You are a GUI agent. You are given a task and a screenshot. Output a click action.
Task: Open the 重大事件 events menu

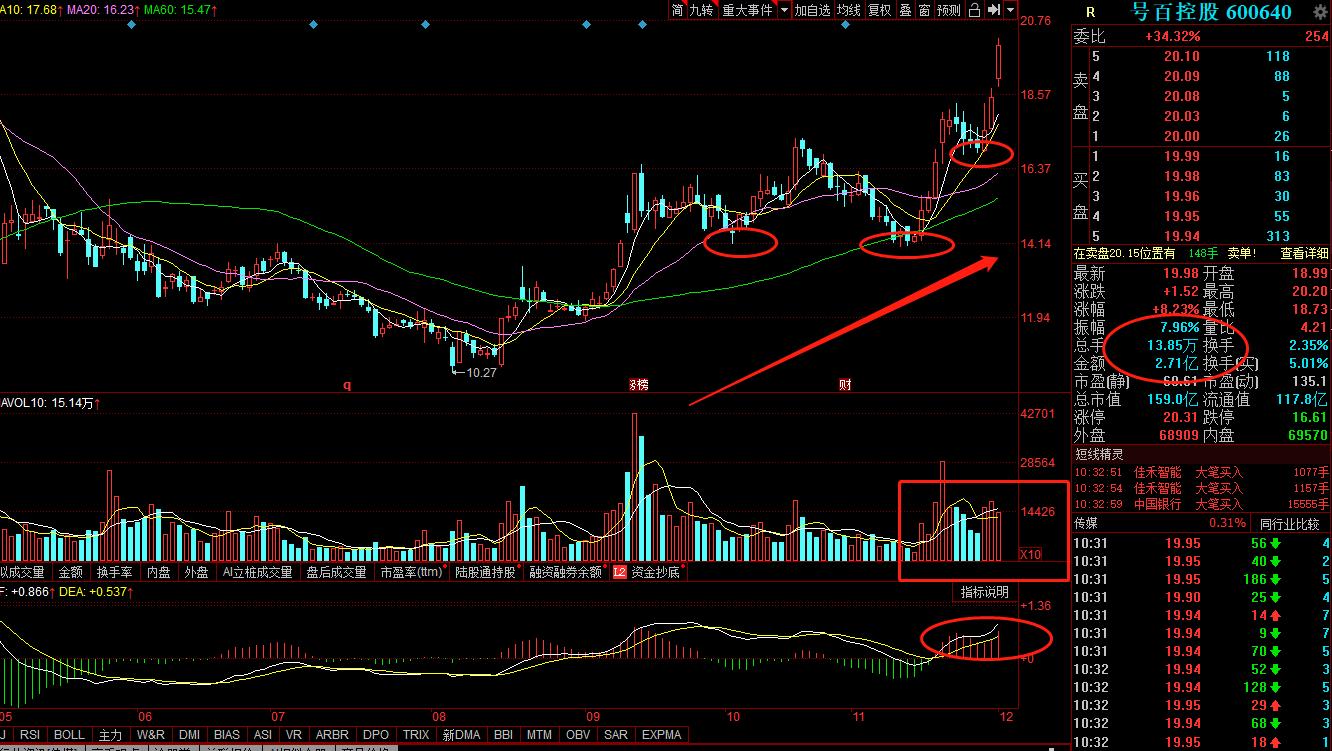tap(747, 10)
